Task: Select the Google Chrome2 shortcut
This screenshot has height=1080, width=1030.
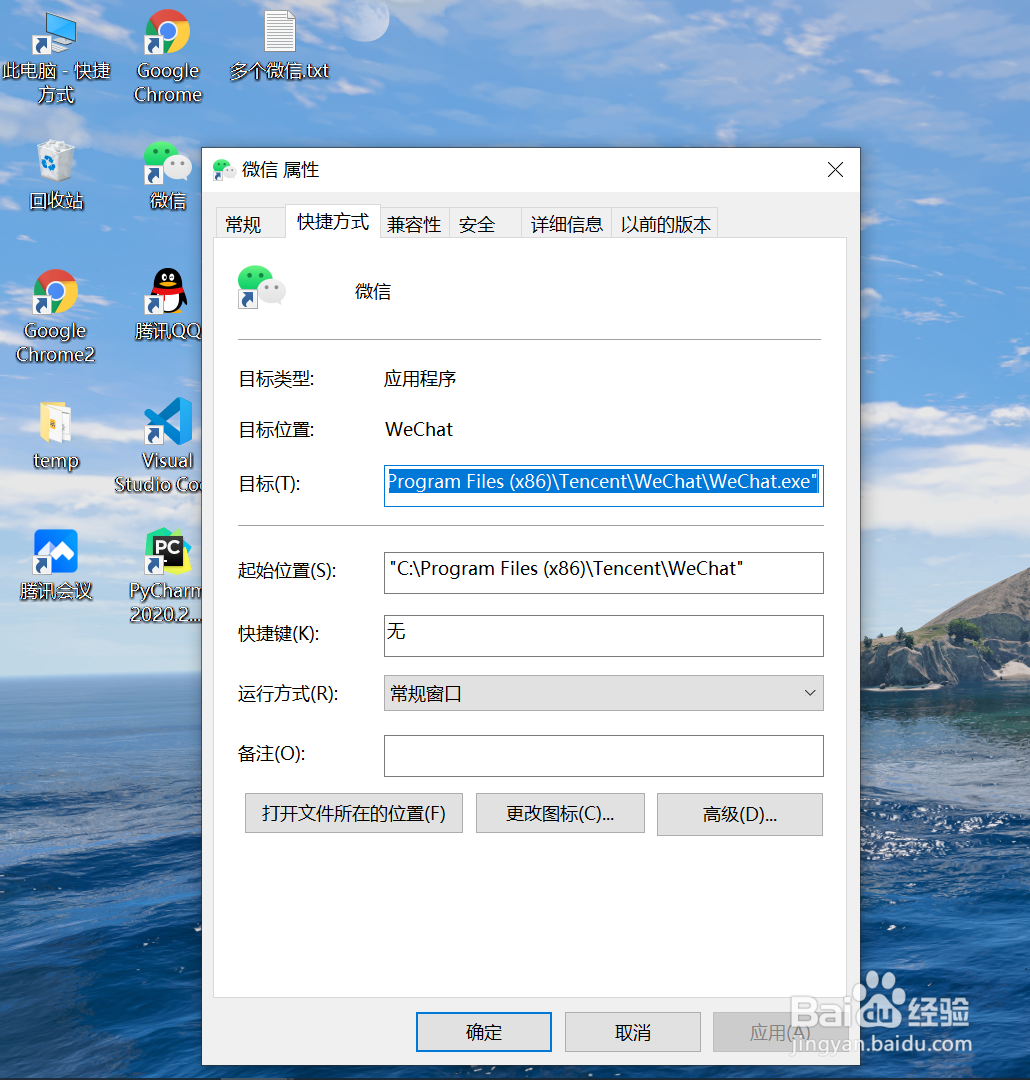Action: tap(55, 290)
